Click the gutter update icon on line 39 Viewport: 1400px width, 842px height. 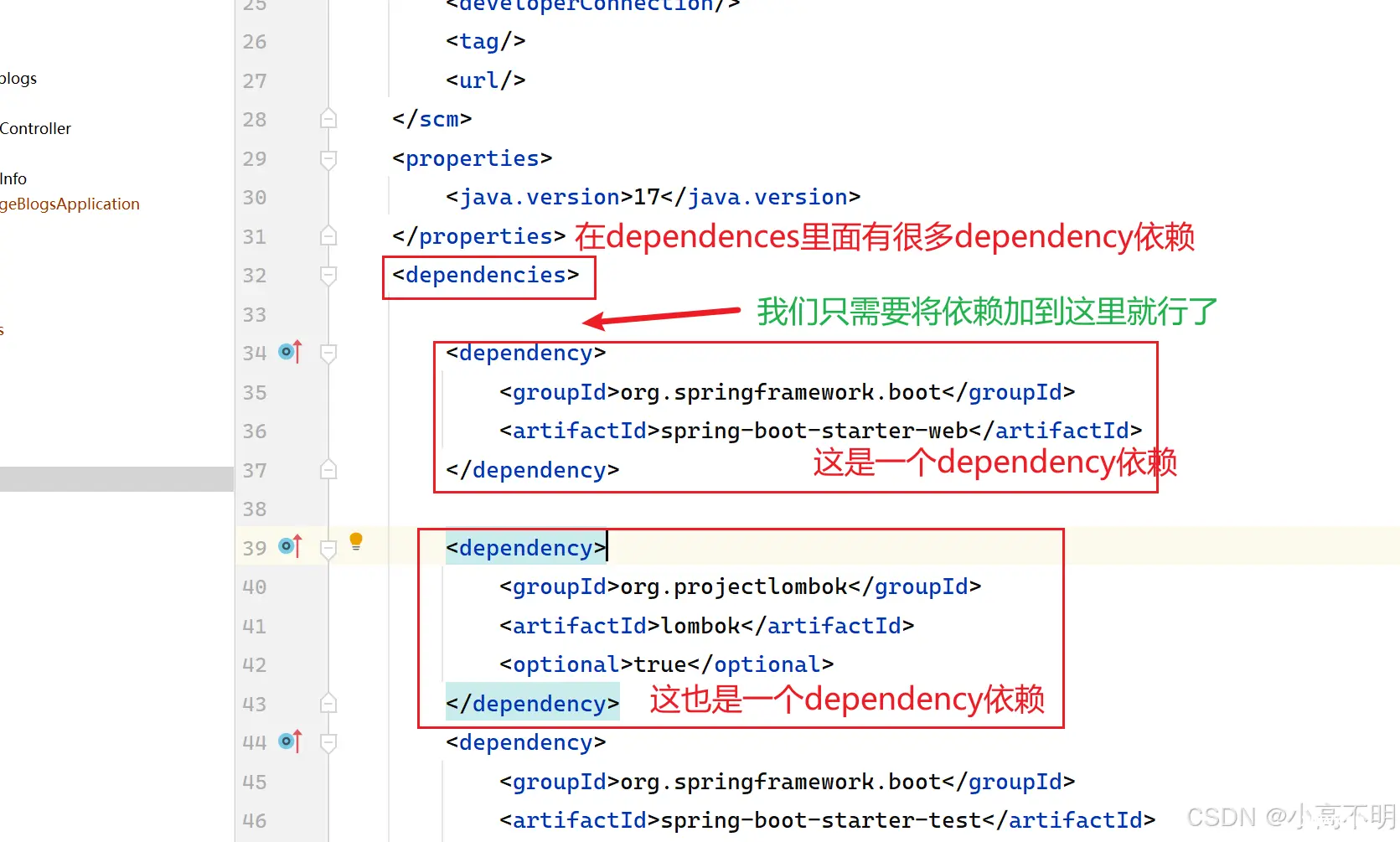coord(290,546)
